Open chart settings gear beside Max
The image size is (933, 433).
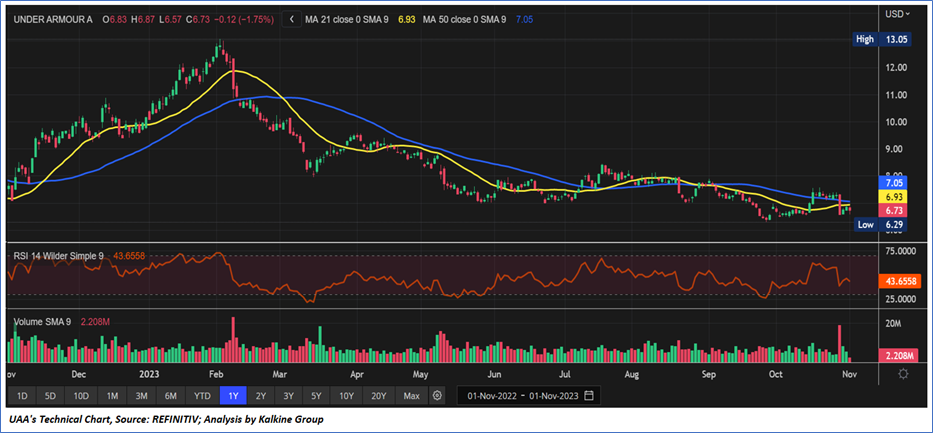438,396
